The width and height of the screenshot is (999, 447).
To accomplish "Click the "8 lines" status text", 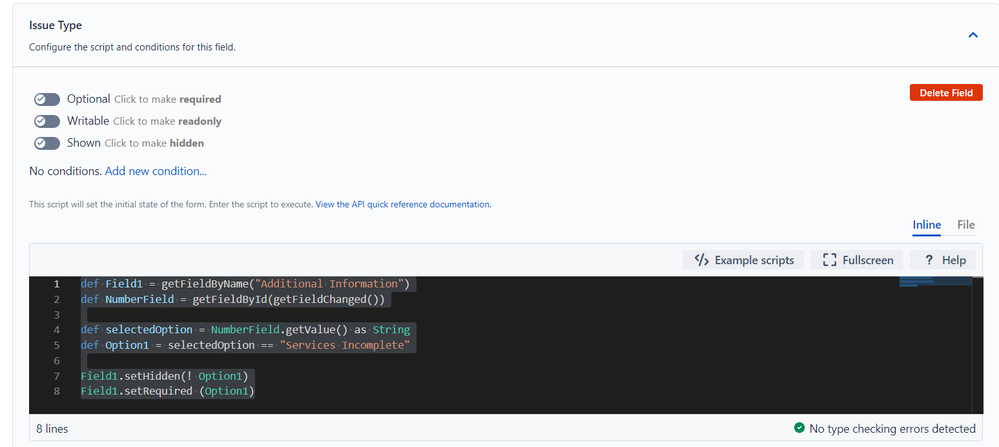I will click(x=52, y=429).
